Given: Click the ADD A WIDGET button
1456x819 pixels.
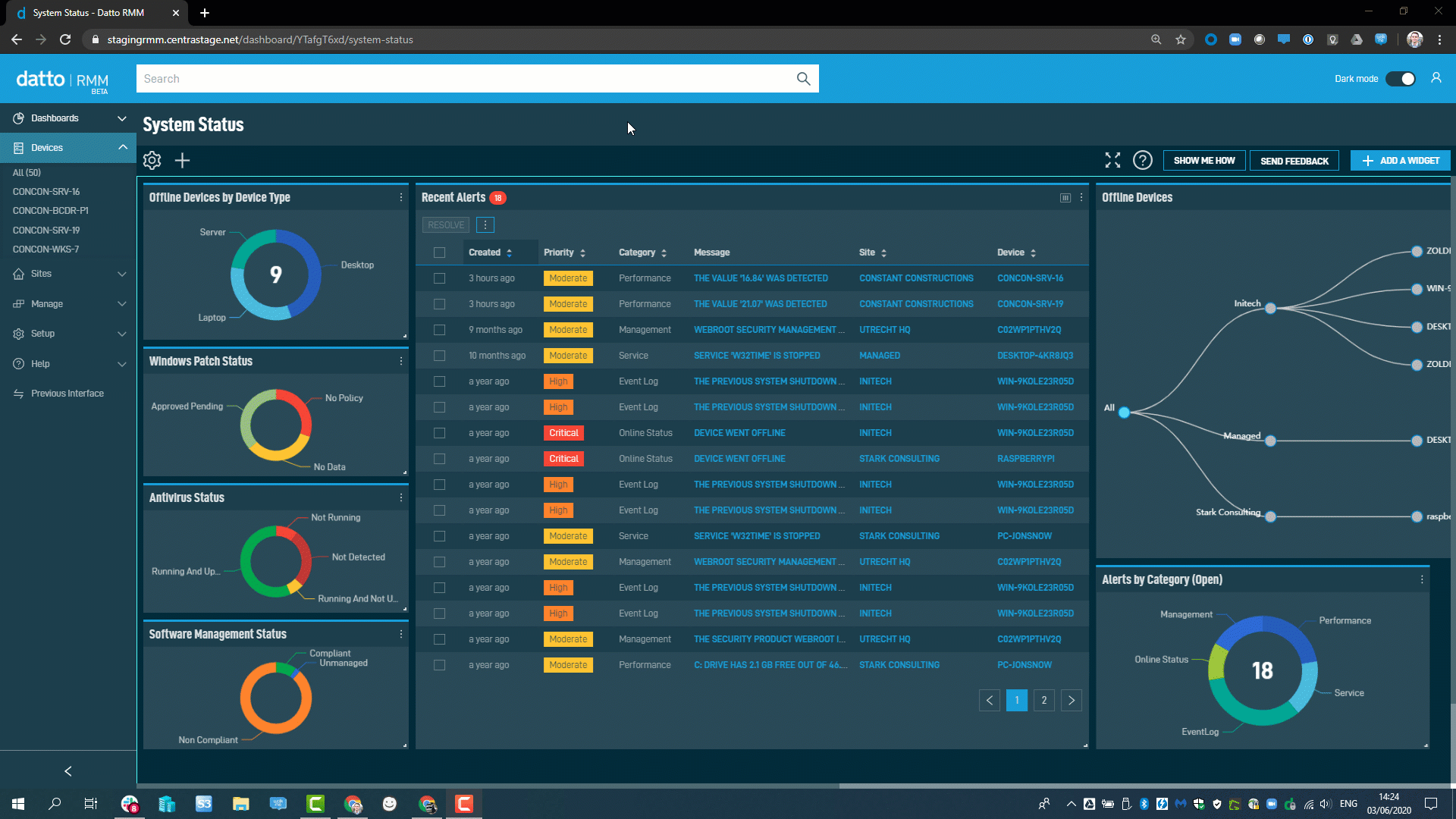Looking at the screenshot, I should click(1401, 161).
